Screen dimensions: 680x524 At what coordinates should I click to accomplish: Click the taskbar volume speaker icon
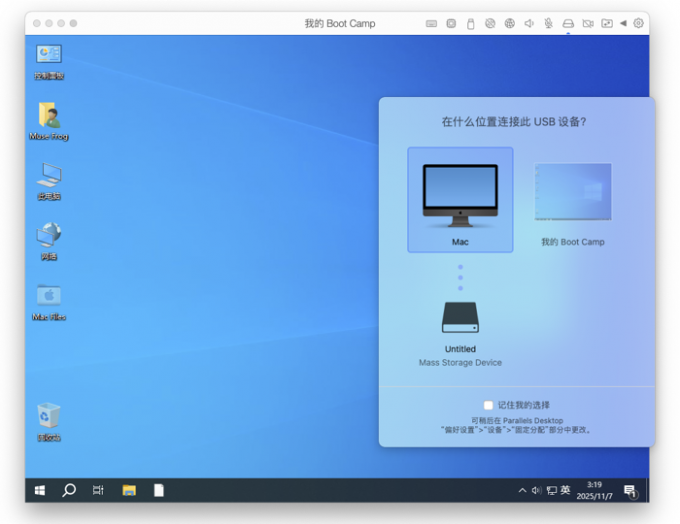coord(537,491)
